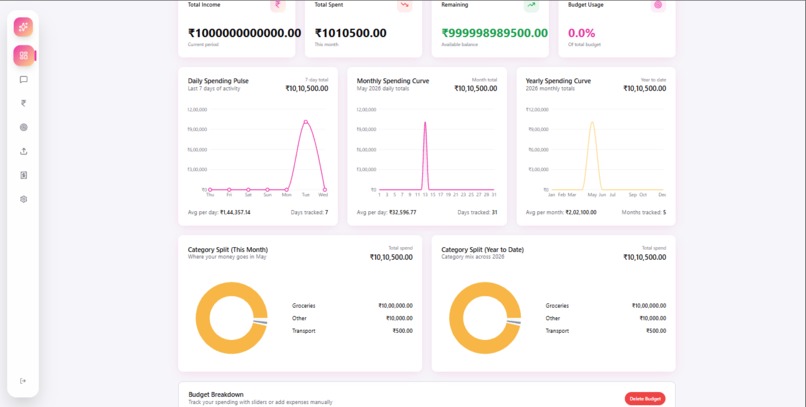Click the Monthly Spending Curve title
The height and width of the screenshot is (407, 806).
click(393, 81)
